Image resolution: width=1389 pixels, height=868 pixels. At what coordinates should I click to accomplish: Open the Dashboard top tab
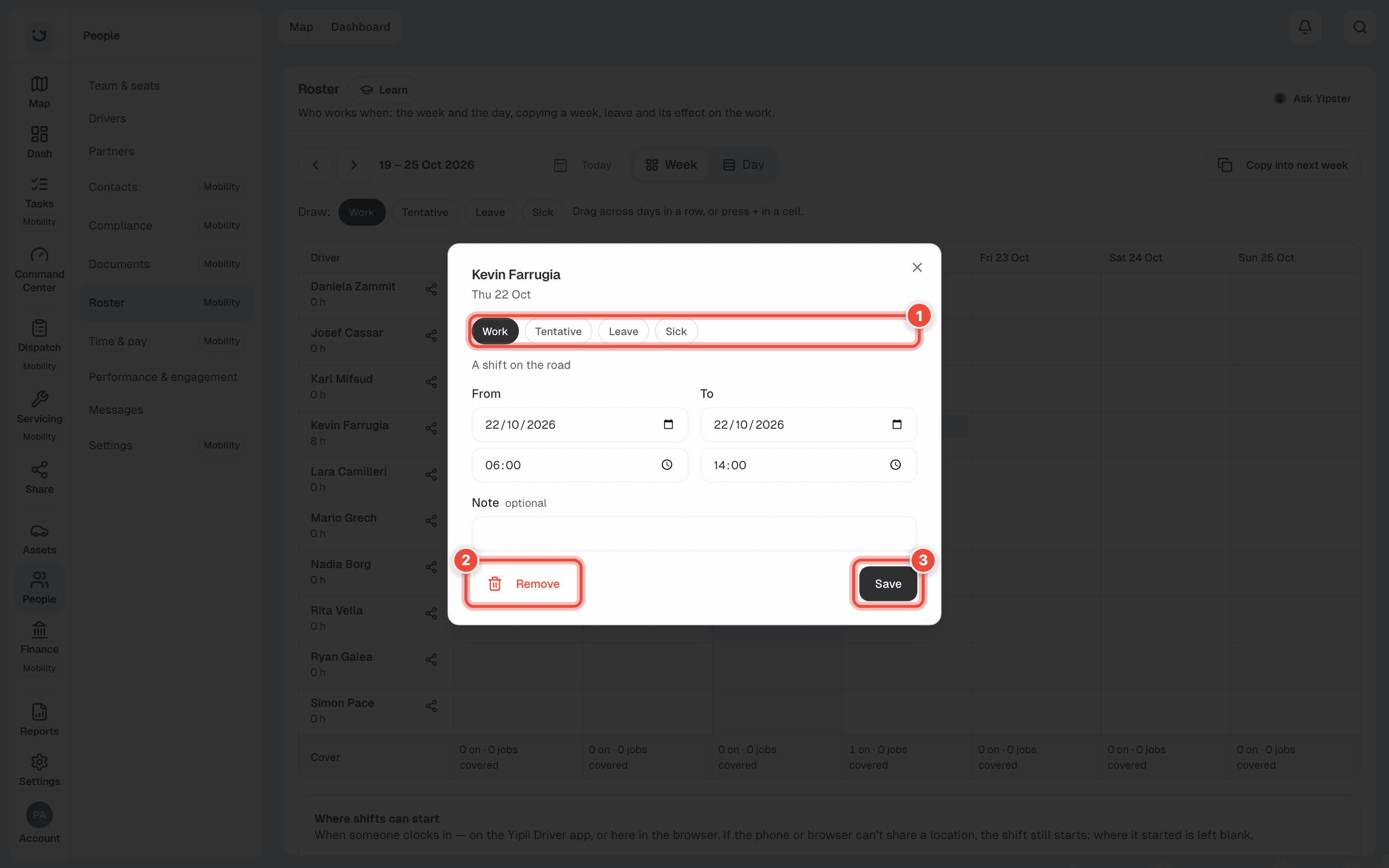(x=360, y=27)
